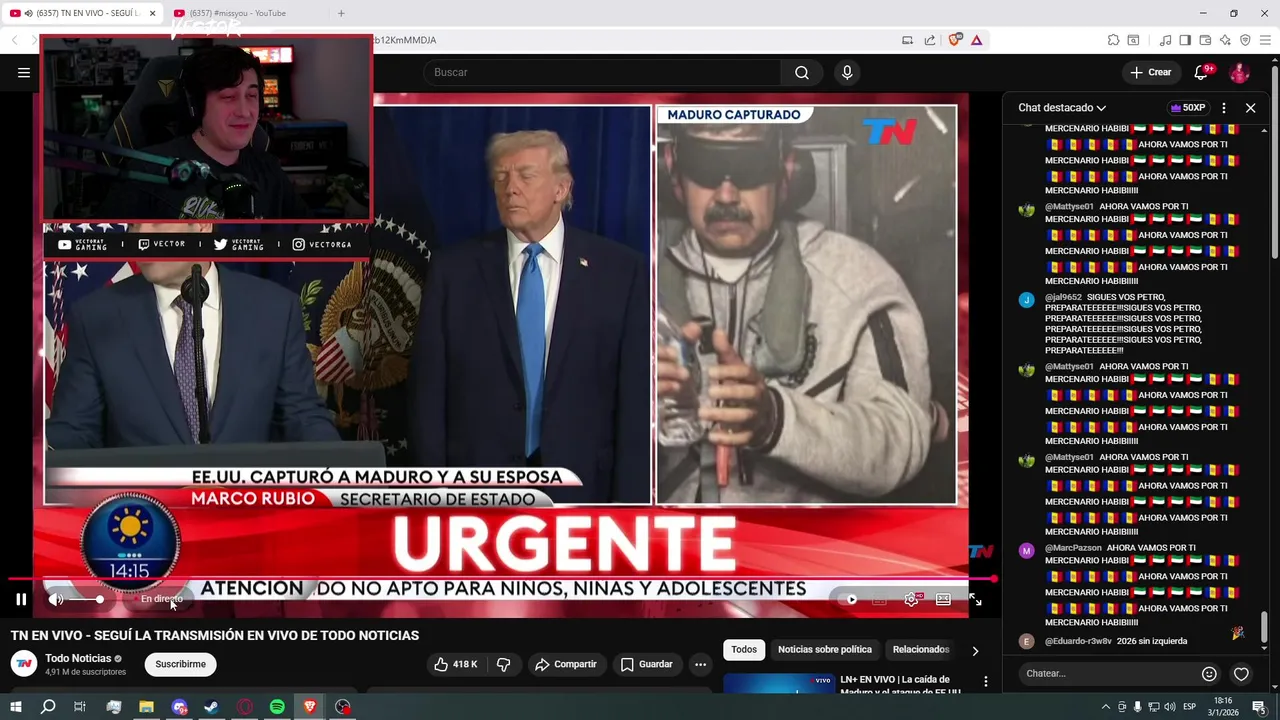Open the 50XP points badge
1280x720 pixels.
[x=1187, y=108]
